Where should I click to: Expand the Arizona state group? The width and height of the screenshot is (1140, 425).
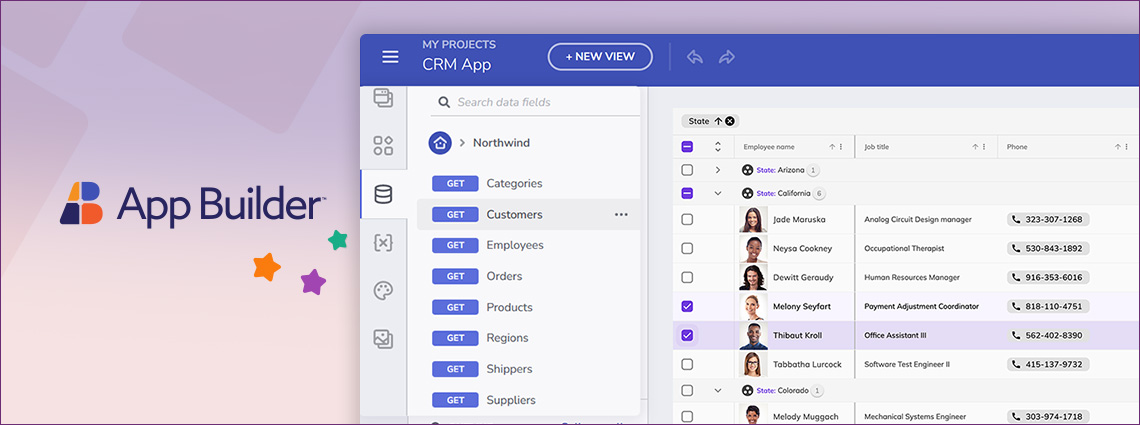click(x=717, y=170)
